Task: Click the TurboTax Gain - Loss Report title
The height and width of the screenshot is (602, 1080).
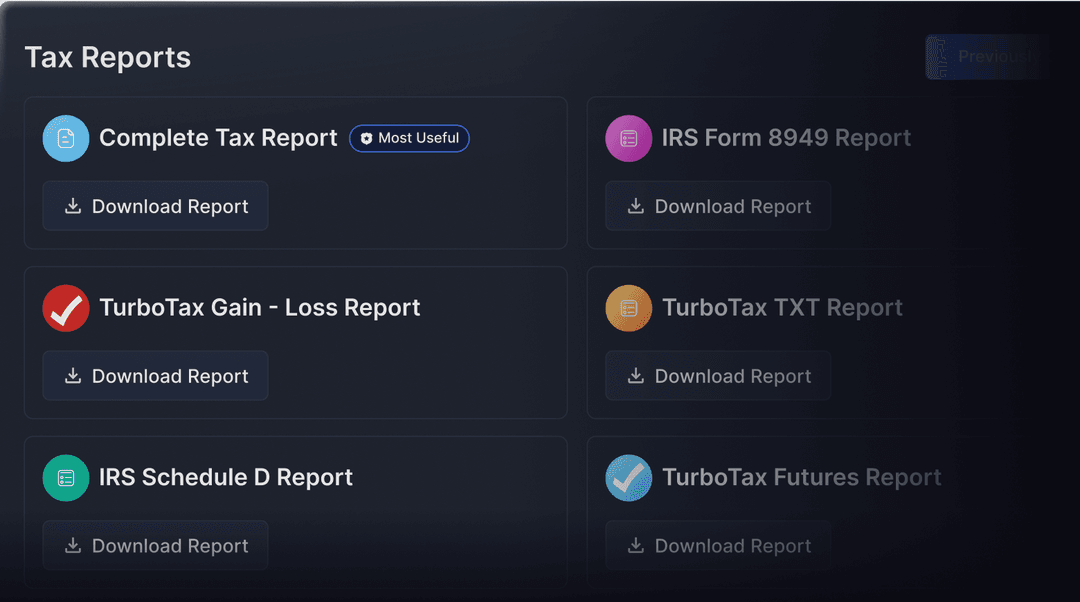Action: click(x=260, y=308)
